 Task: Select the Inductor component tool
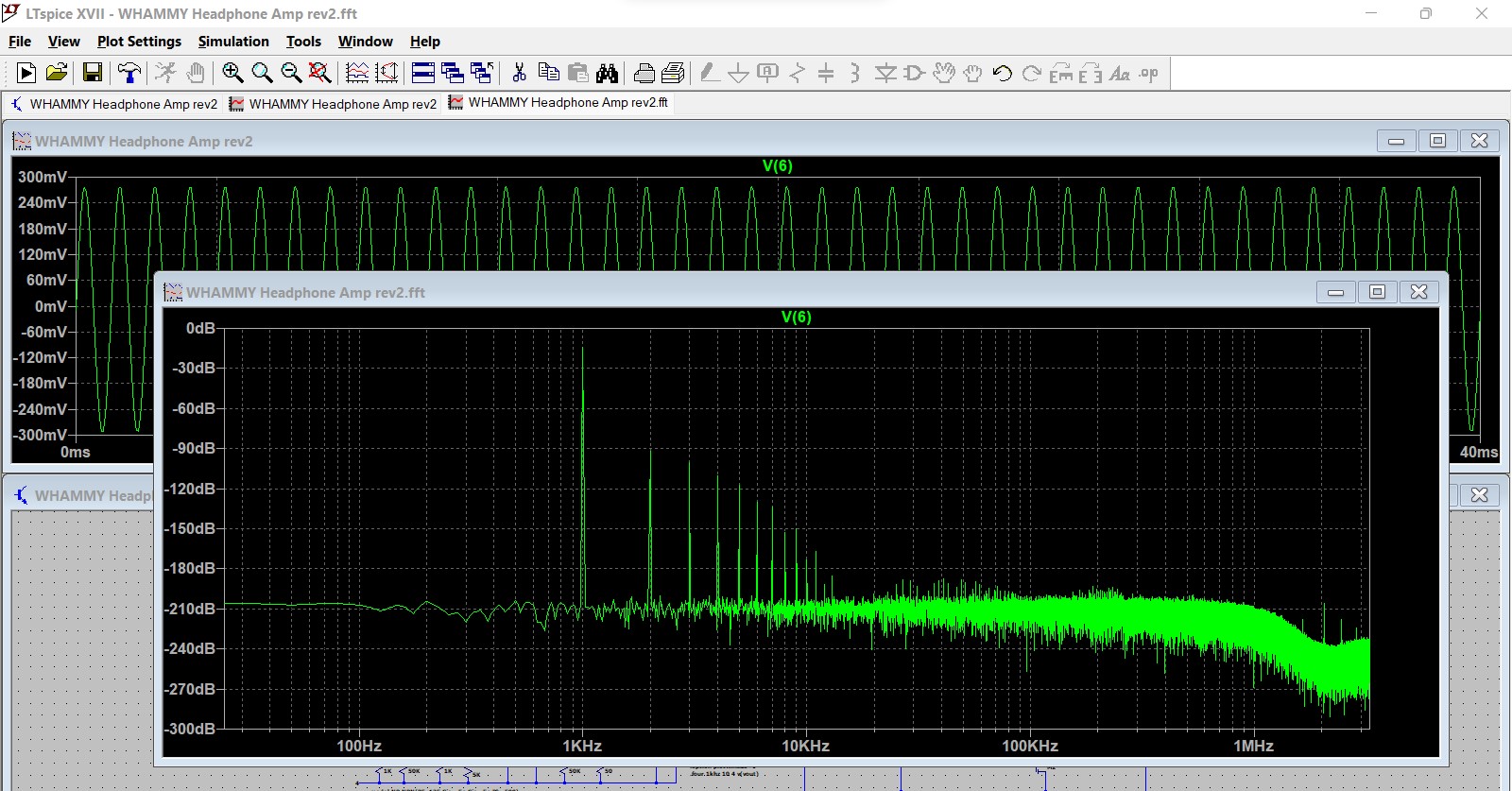[854, 73]
